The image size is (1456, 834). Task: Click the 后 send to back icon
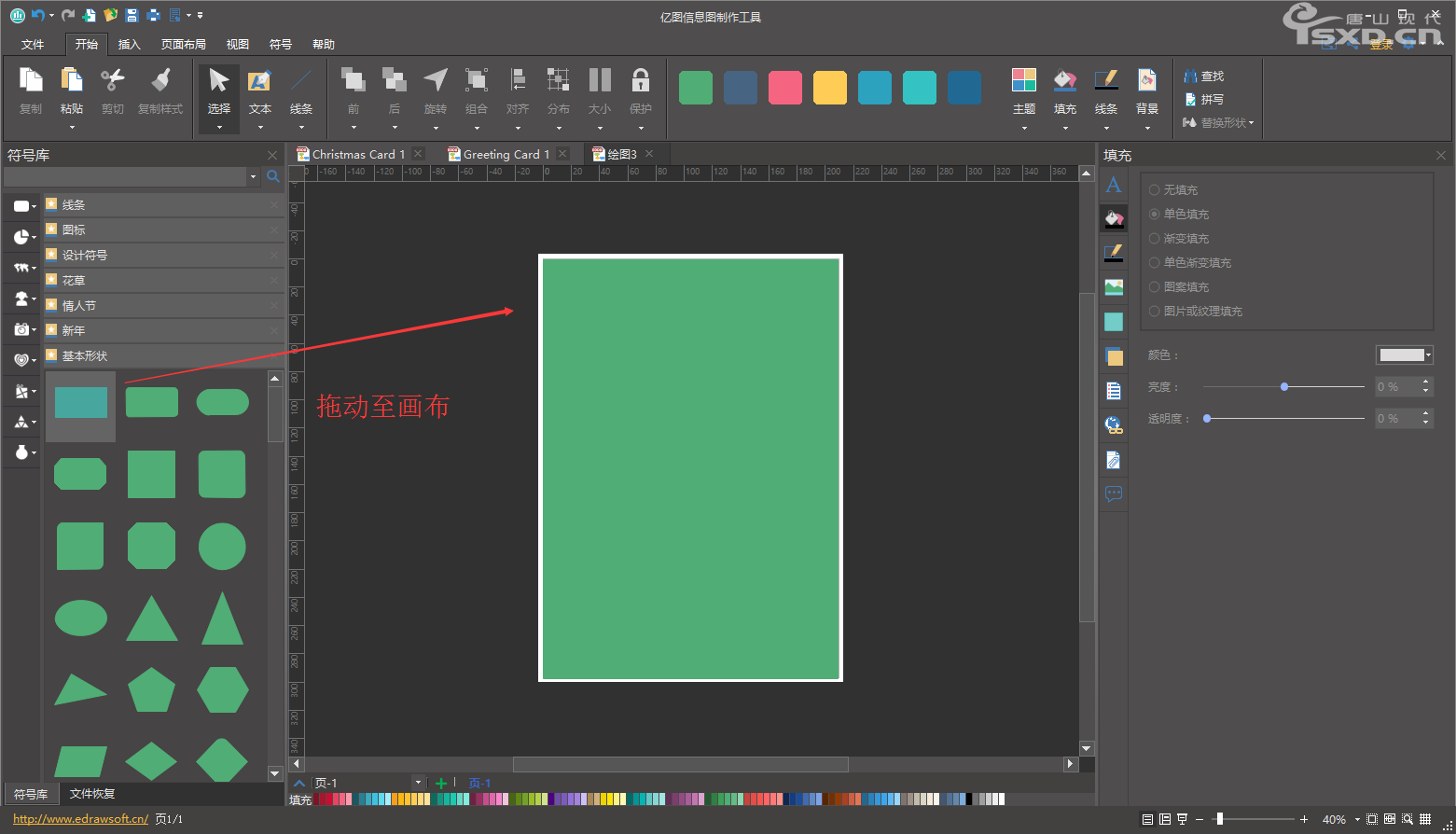395,81
